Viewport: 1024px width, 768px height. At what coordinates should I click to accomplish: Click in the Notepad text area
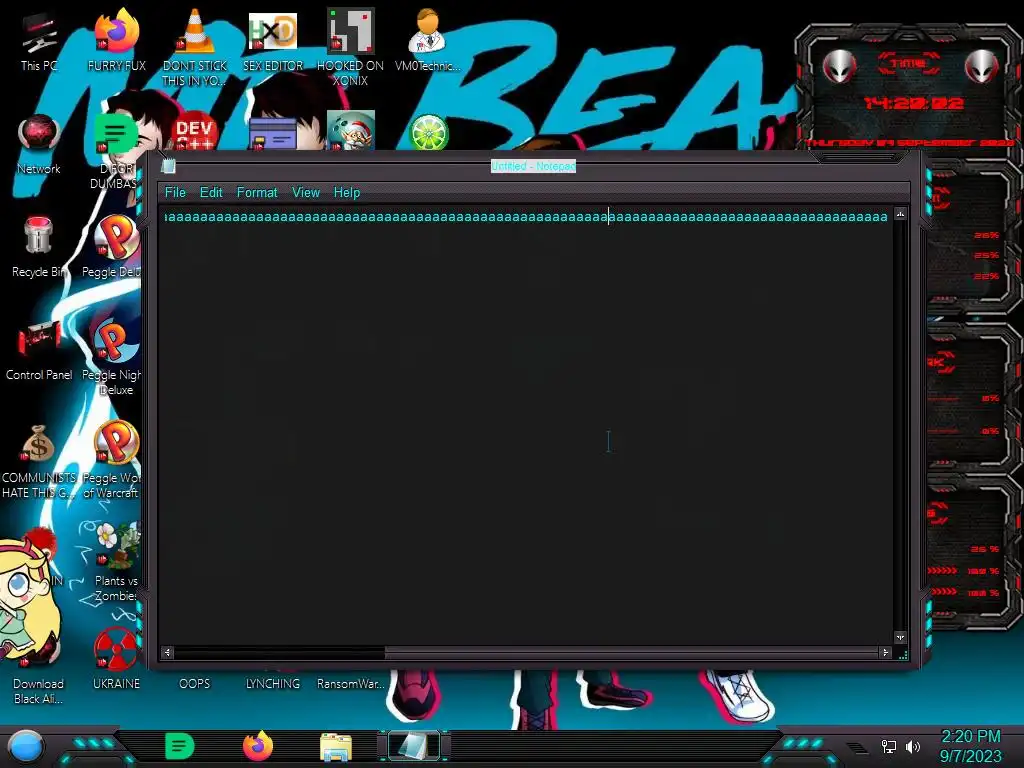pos(526,426)
